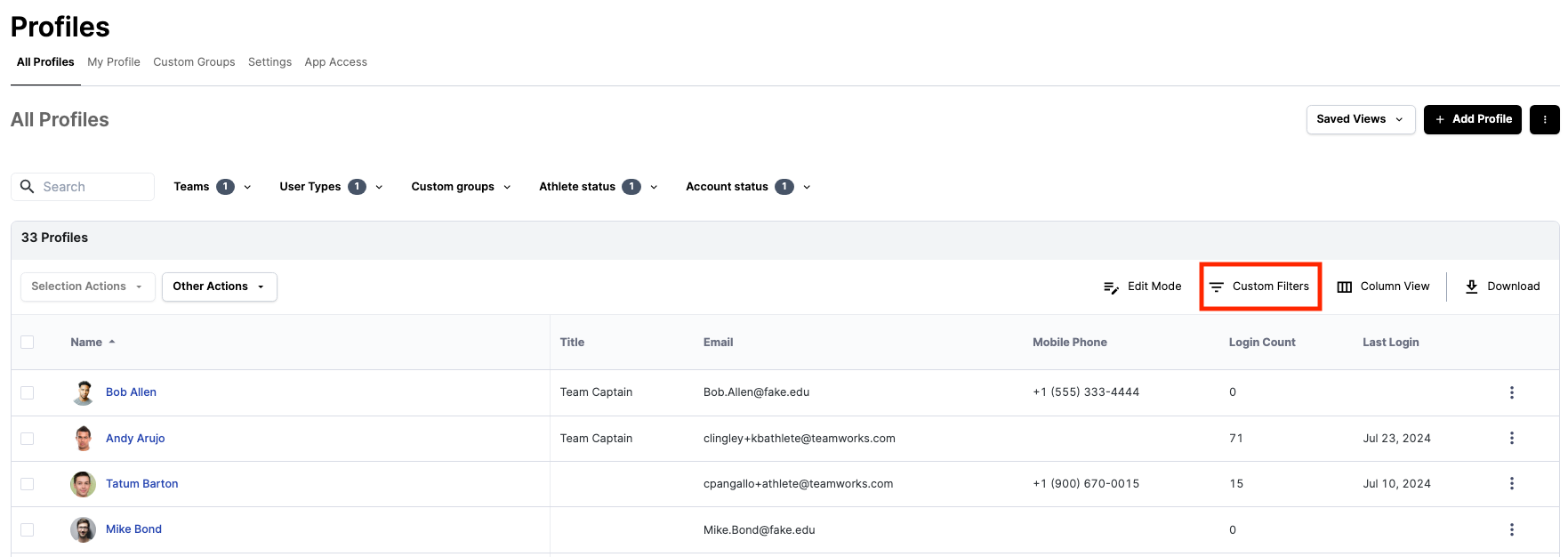Click the clingley+kbathlete@teamworks.com email cell

pos(800,439)
